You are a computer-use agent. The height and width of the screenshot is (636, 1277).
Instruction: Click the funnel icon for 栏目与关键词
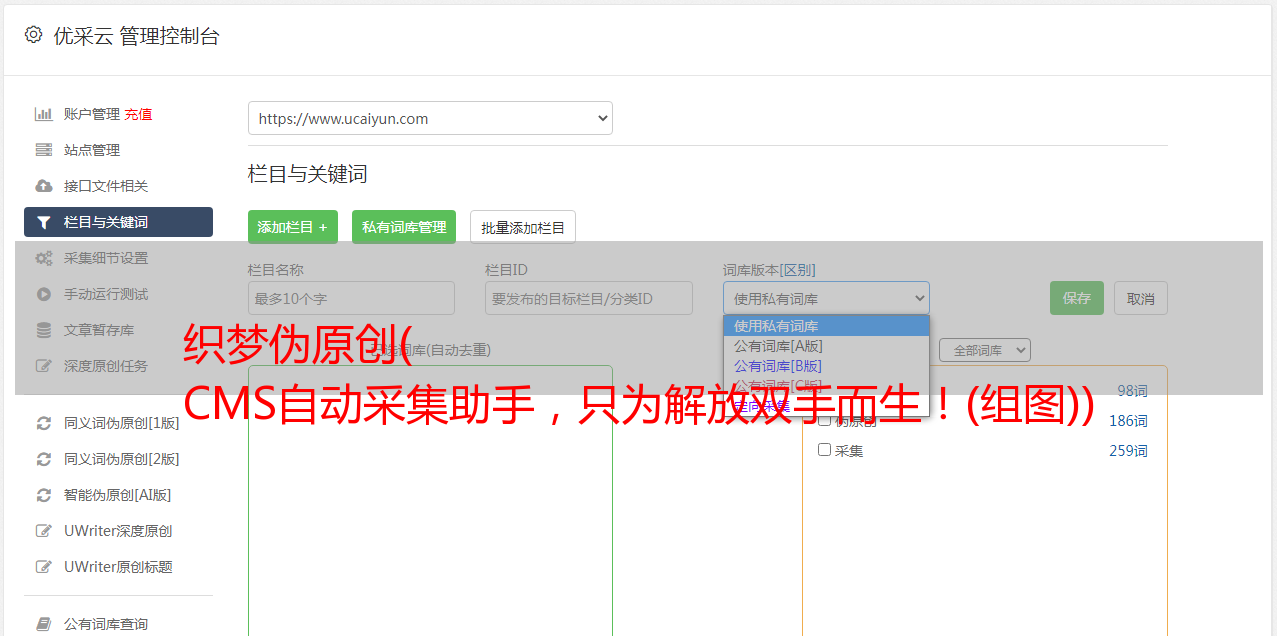tap(44, 222)
